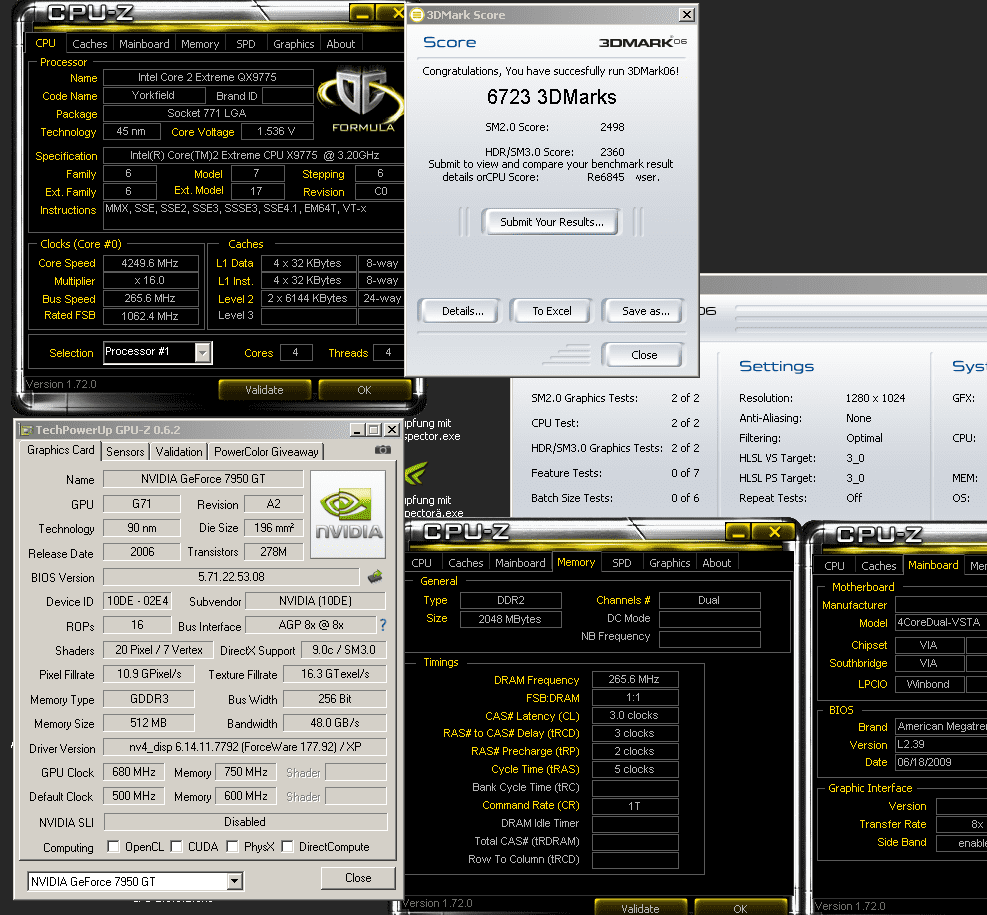Image resolution: width=987 pixels, height=915 pixels.
Task: Minimize the Memory CPU-Z window
Action: (x=738, y=533)
